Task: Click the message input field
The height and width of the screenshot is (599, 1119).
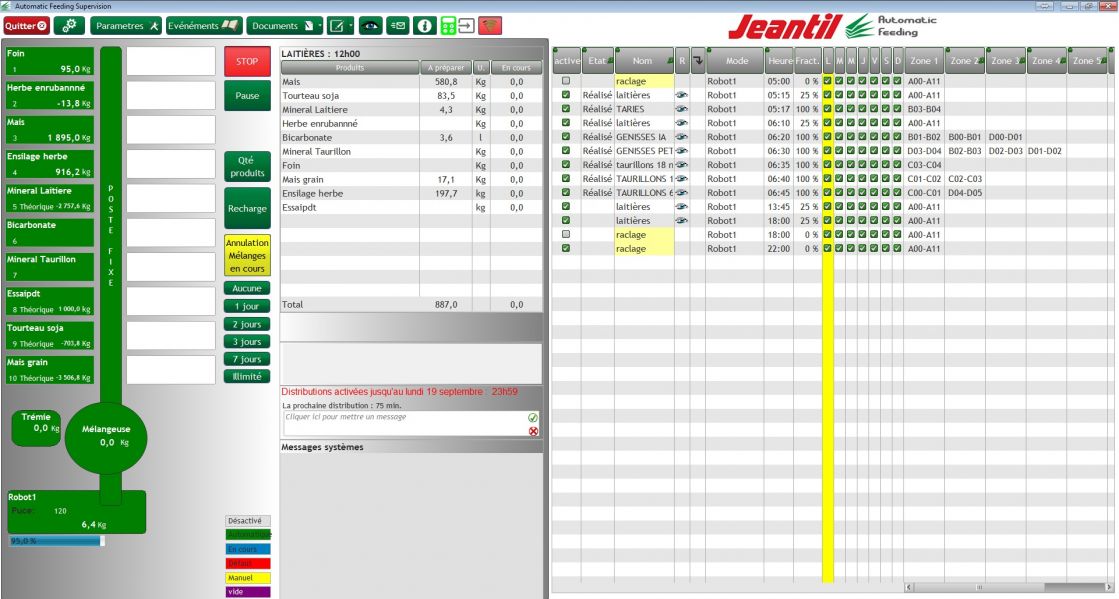Action: tap(402, 424)
